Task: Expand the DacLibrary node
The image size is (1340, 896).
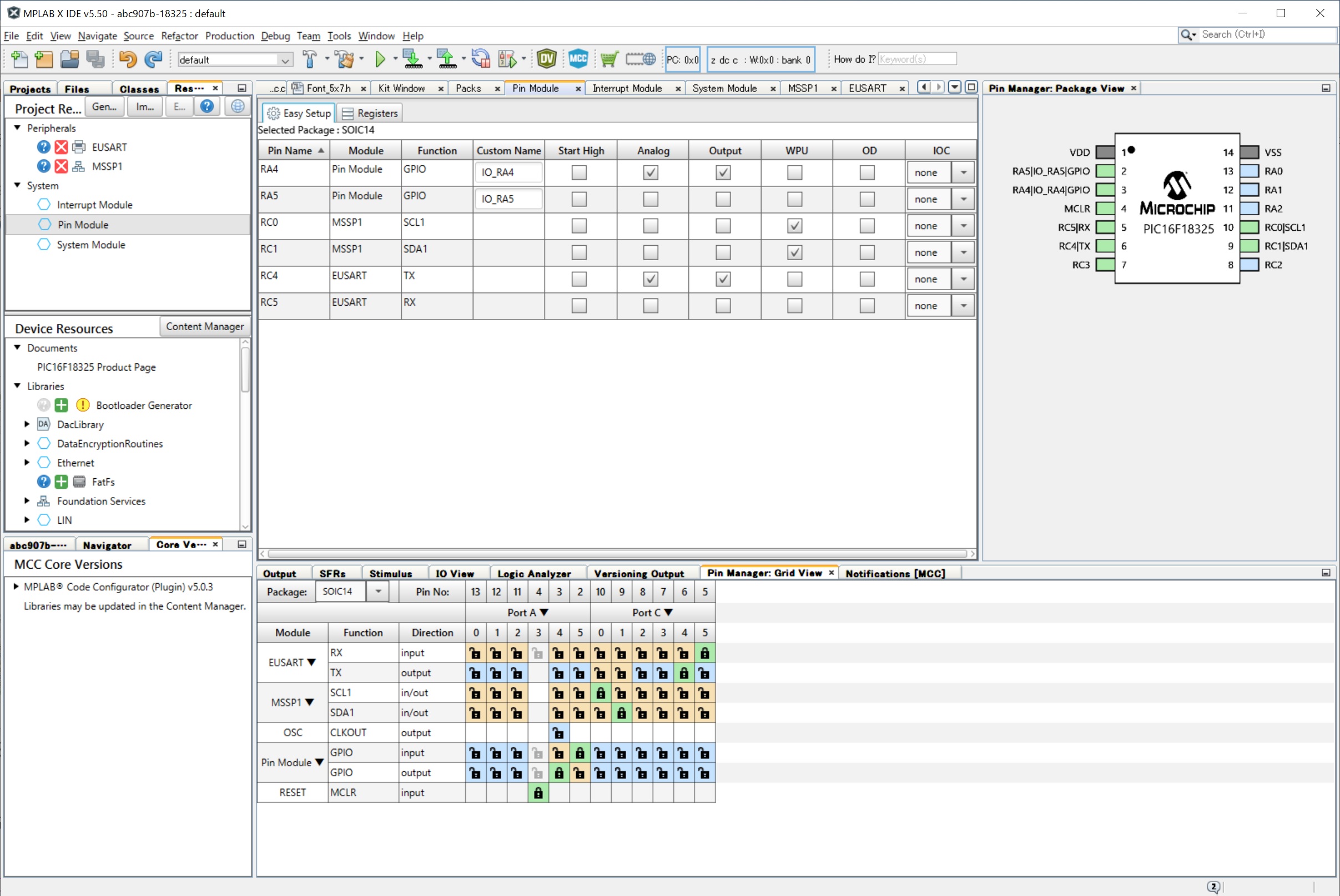Action: coord(27,424)
